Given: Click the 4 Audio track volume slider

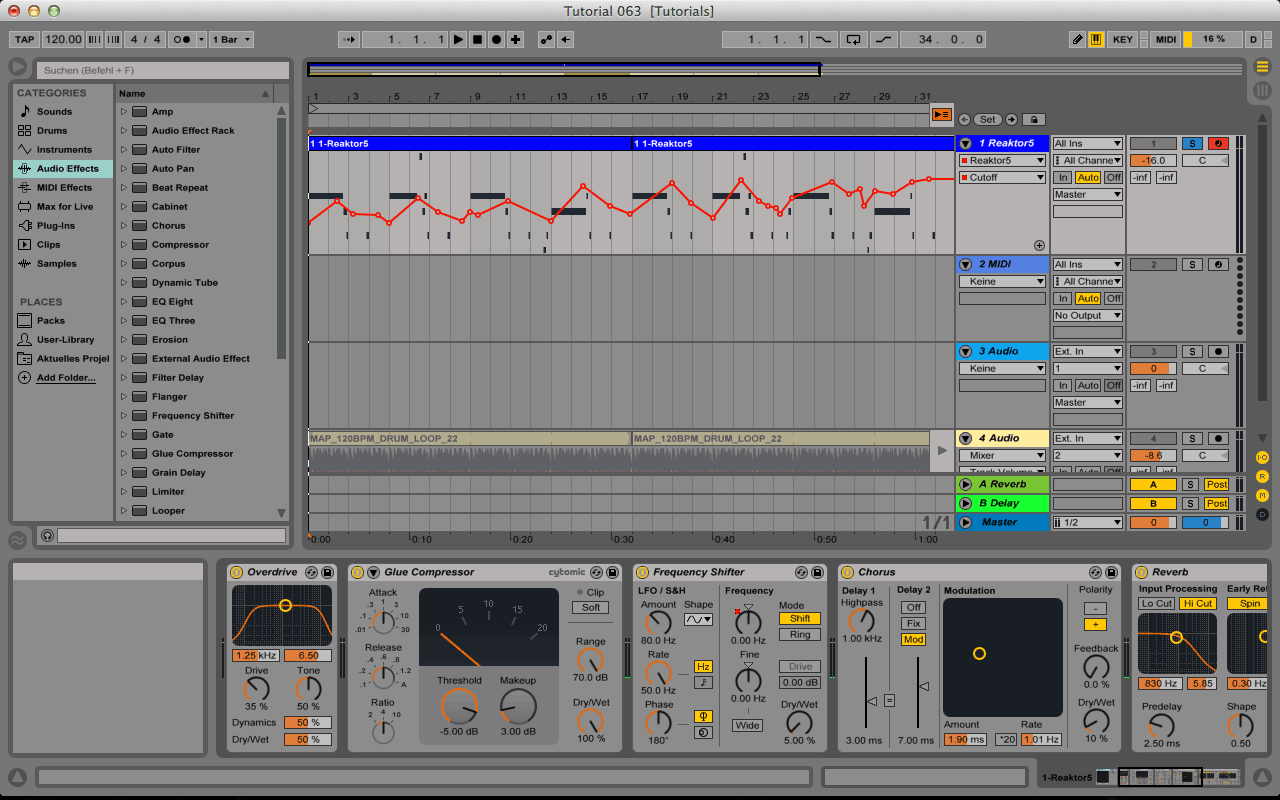Looking at the screenshot, I should [x=1153, y=456].
